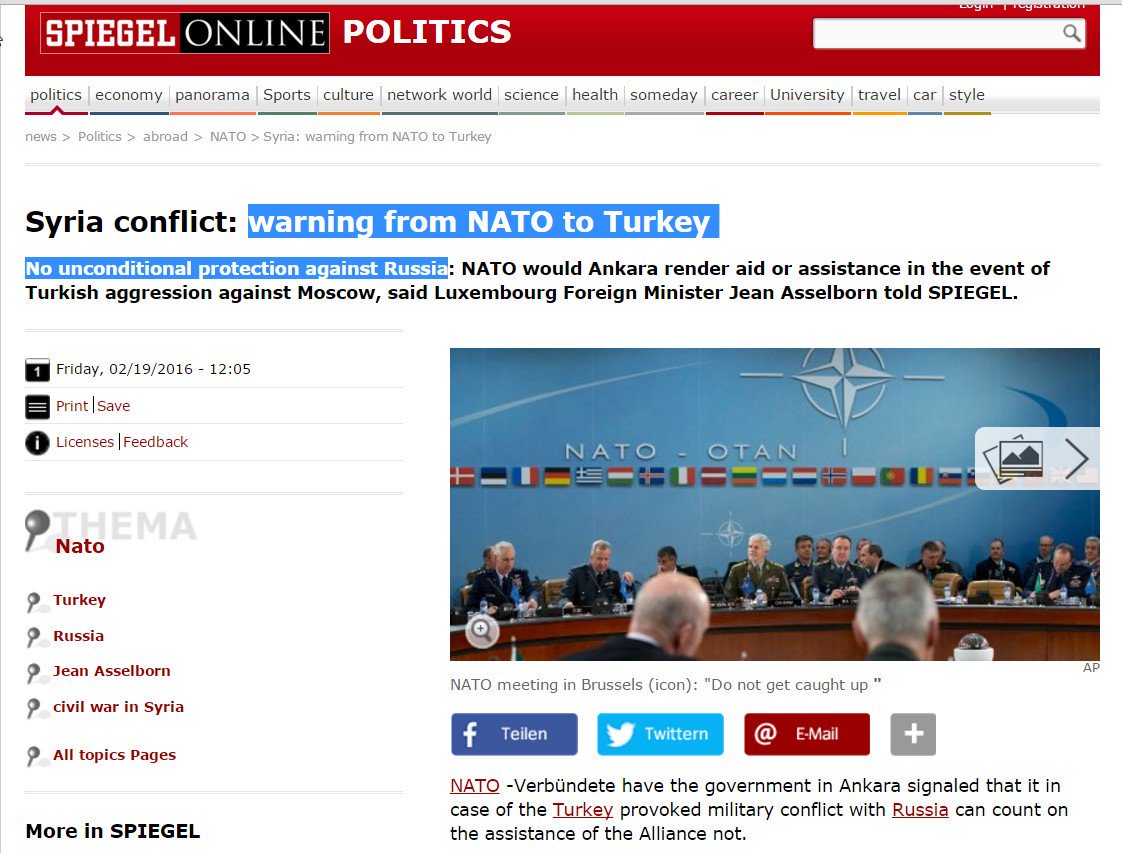Click the search magnifier icon
1122x853 pixels.
pyautogui.click(x=1071, y=33)
